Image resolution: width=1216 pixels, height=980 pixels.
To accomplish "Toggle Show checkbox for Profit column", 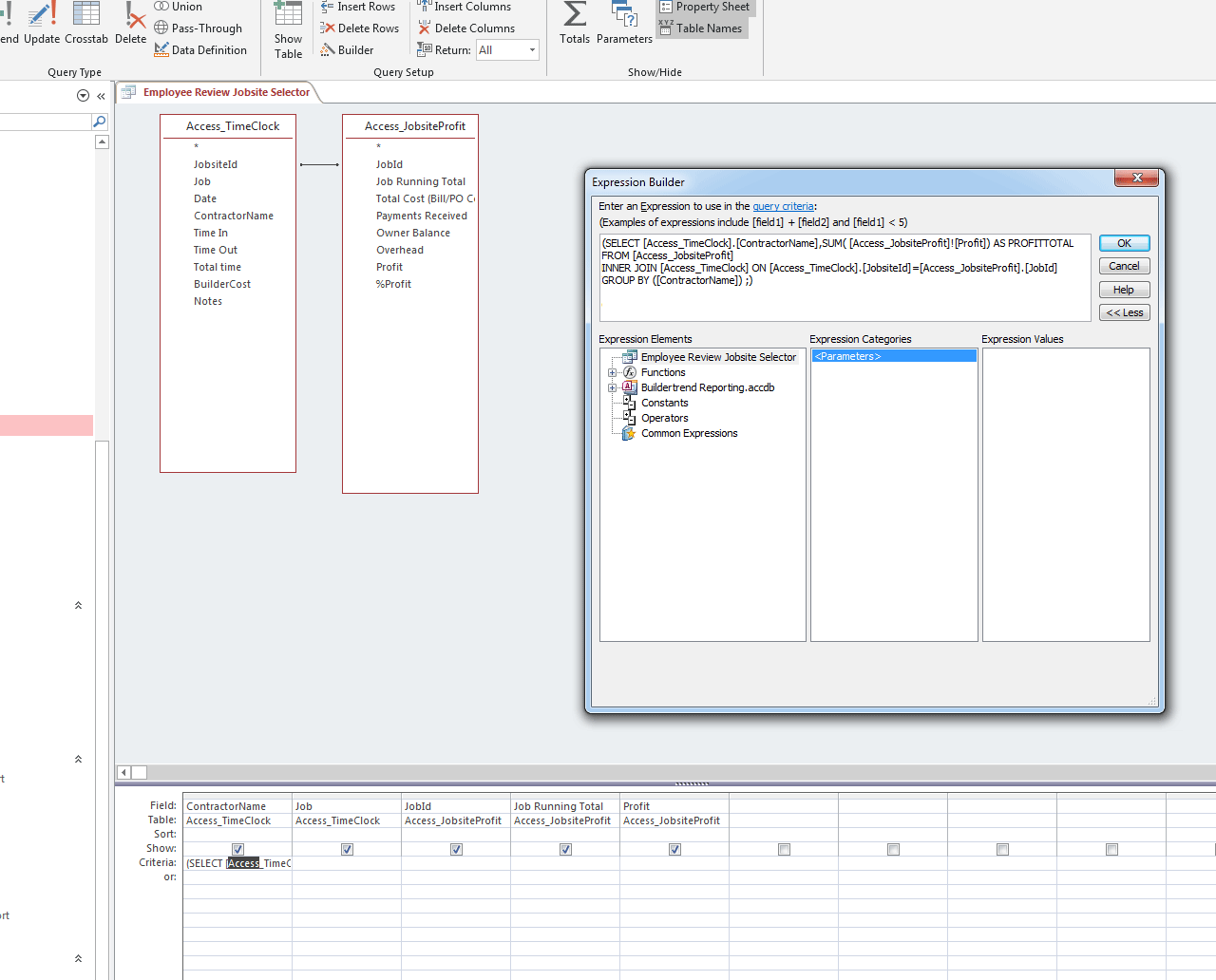I will pyautogui.click(x=674, y=849).
